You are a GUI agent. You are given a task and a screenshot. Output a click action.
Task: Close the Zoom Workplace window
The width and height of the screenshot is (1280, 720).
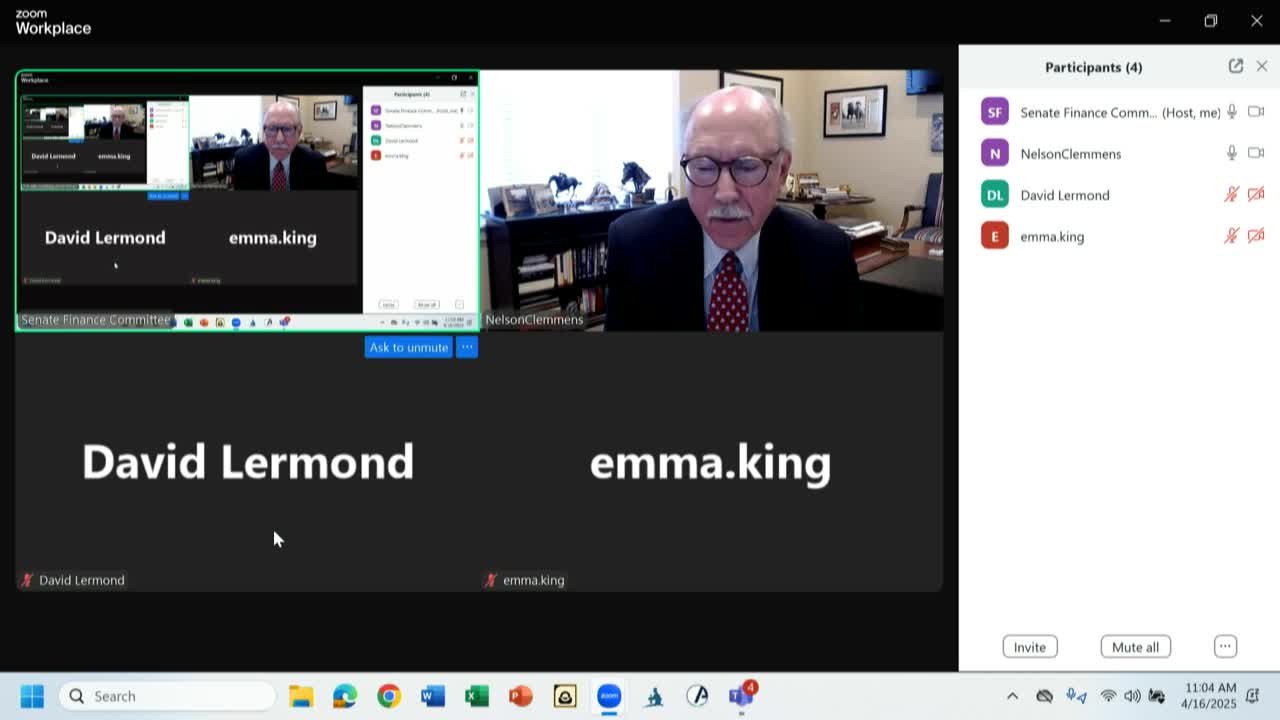[x=1257, y=20]
